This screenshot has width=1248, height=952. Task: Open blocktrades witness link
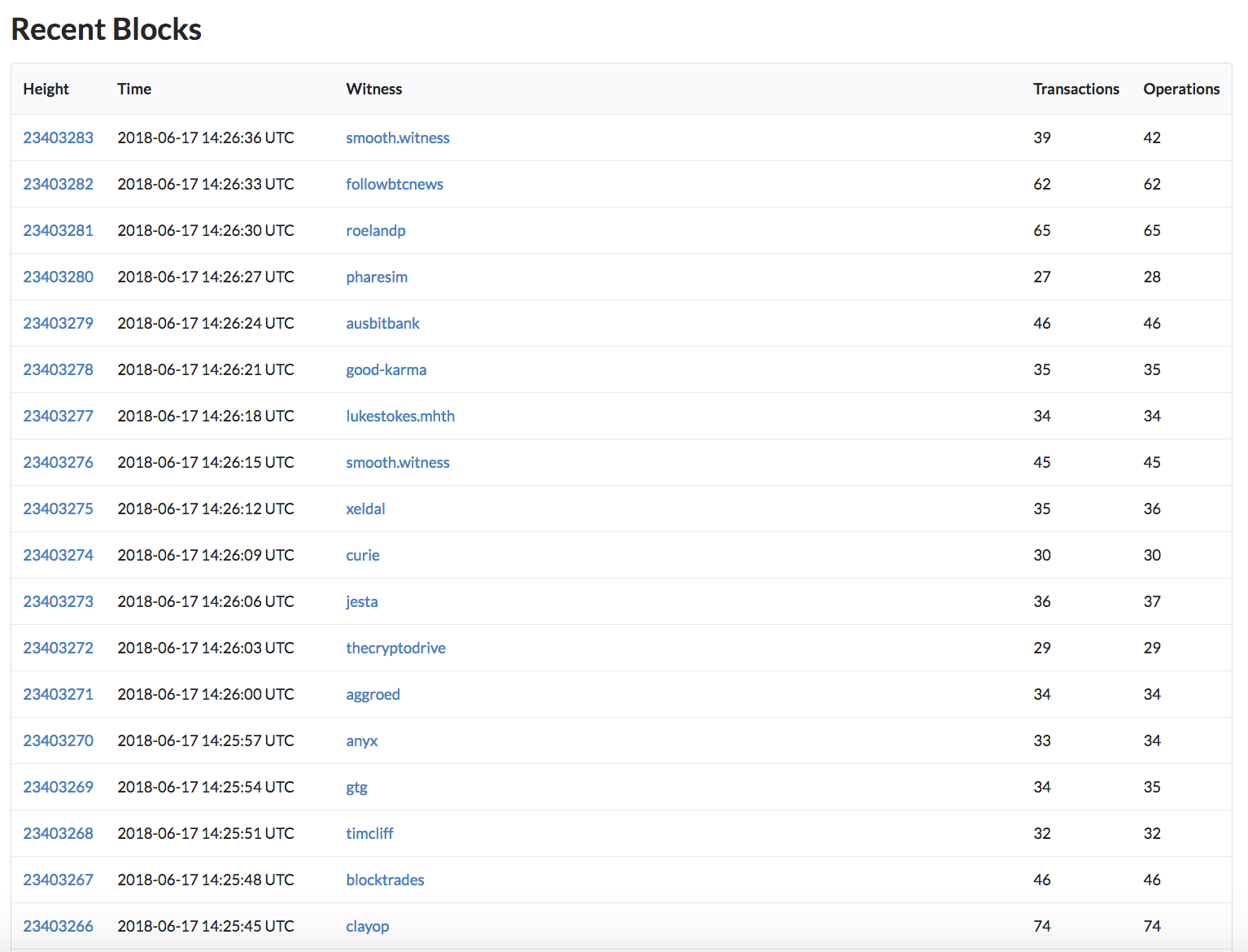(x=386, y=880)
